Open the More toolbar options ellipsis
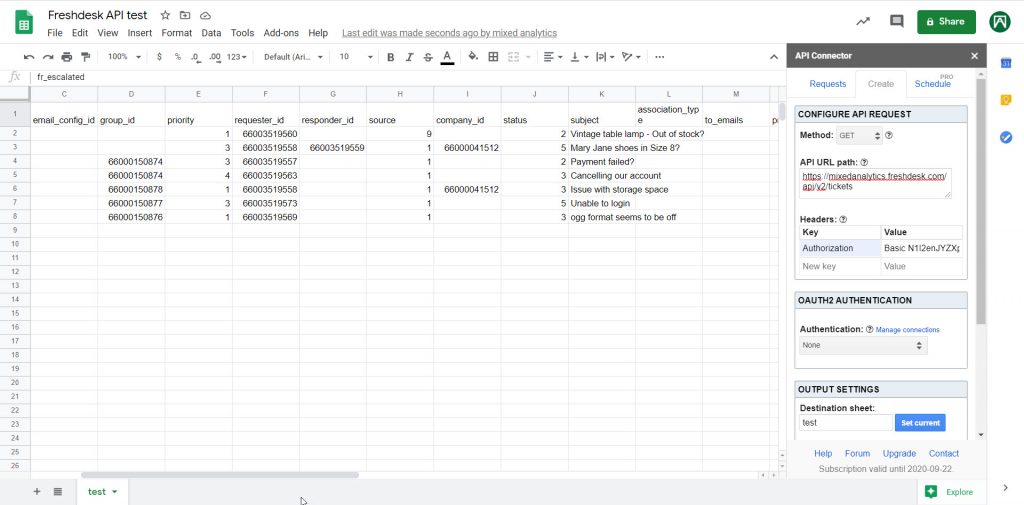This screenshot has width=1024, height=505. (660, 57)
